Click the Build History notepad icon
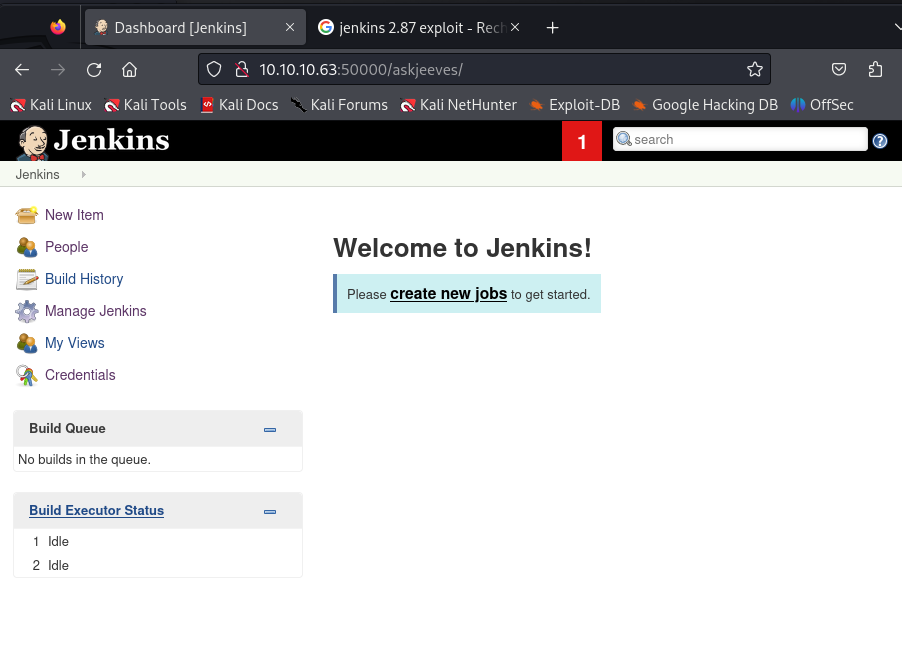The height and width of the screenshot is (646, 902). tap(27, 279)
